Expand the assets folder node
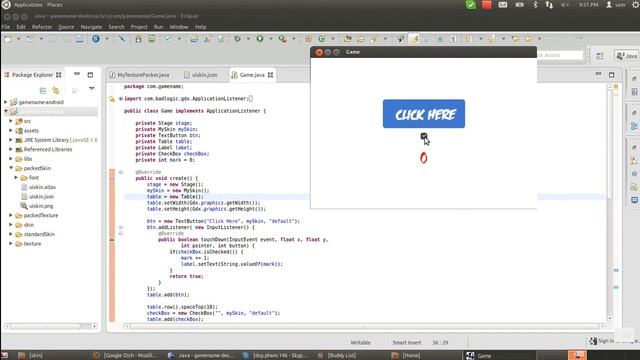This screenshot has width=640, height=360. (11, 130)
